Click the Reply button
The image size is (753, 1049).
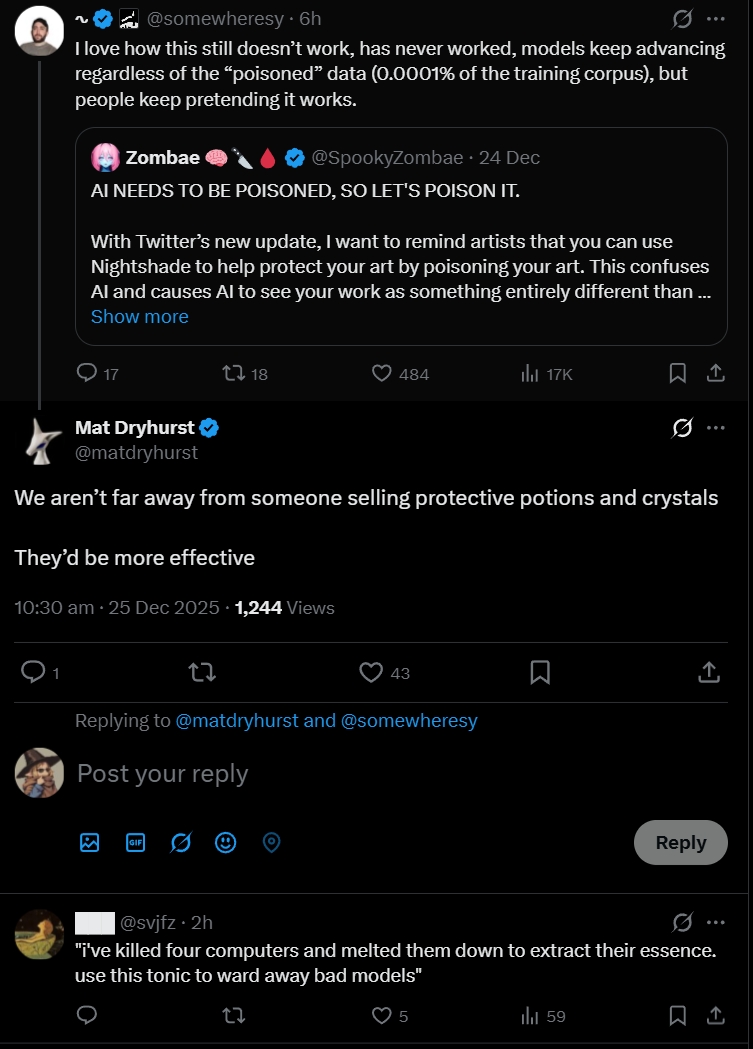click(x=681, y=843)
